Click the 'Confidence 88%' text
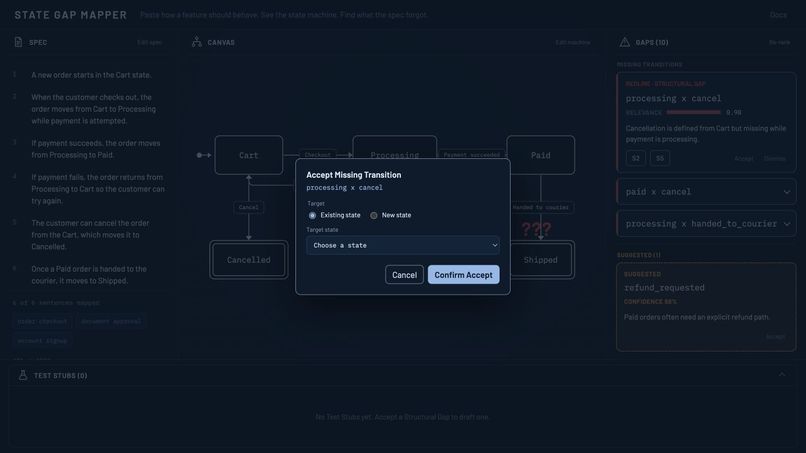 click(x=650, y=302)
